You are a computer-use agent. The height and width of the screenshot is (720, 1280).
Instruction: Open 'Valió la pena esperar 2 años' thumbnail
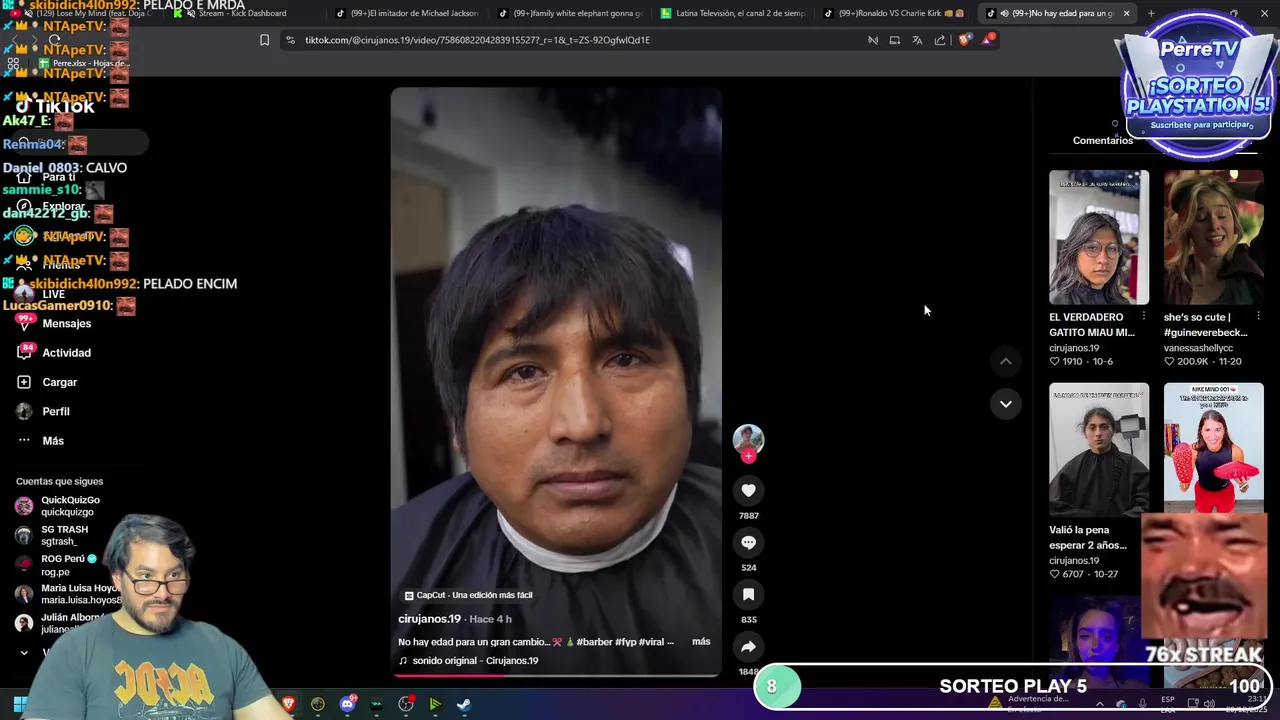point(1099,450)
